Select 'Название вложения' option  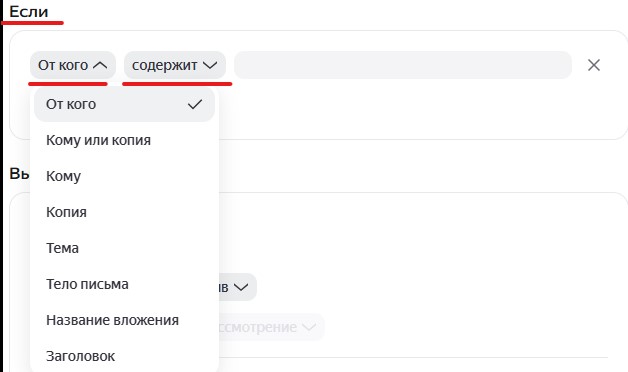point(125,320)
